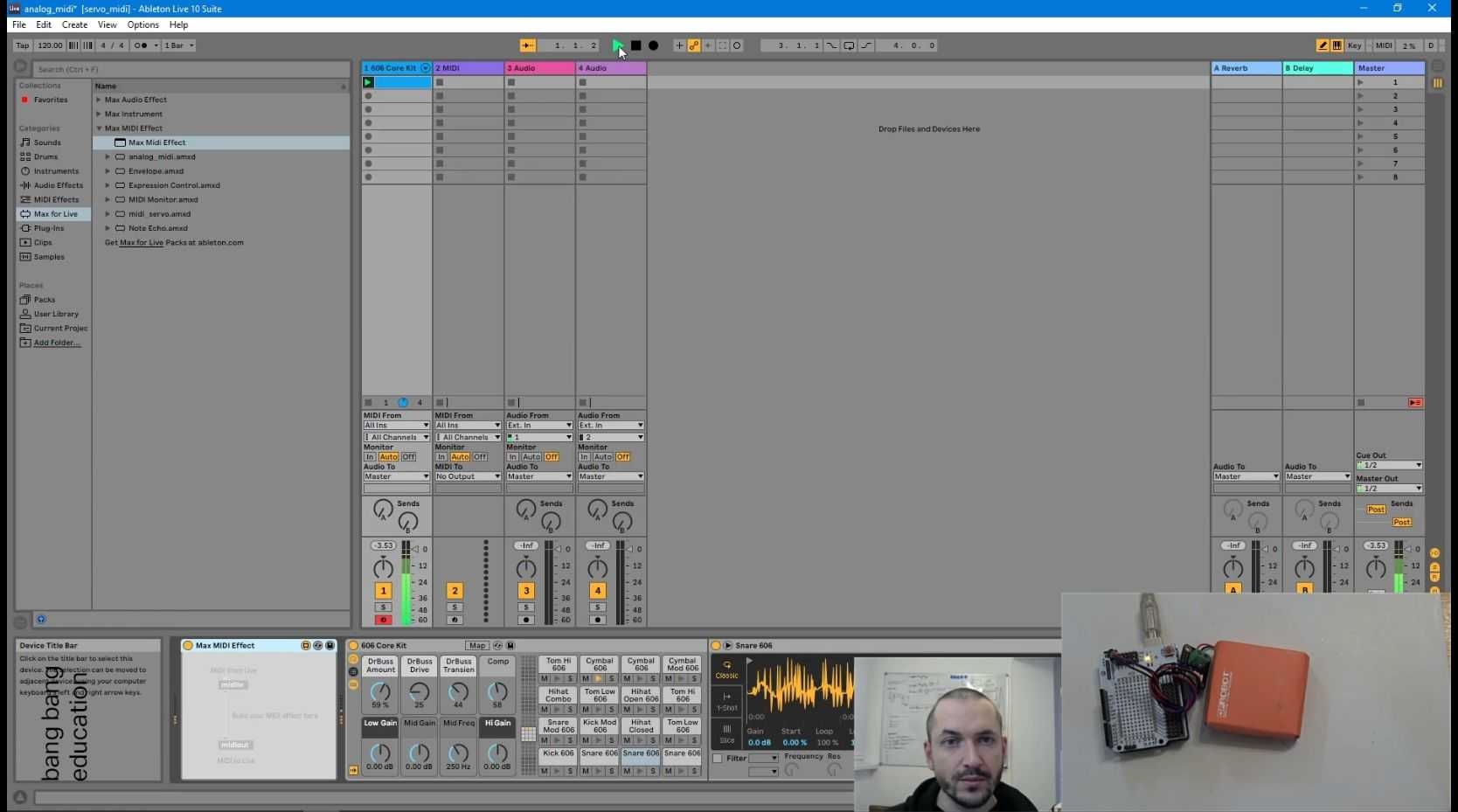Screen dimensions: 1458x812
Task: Select Plug-Ins category in browser
Action: [48, 228]
